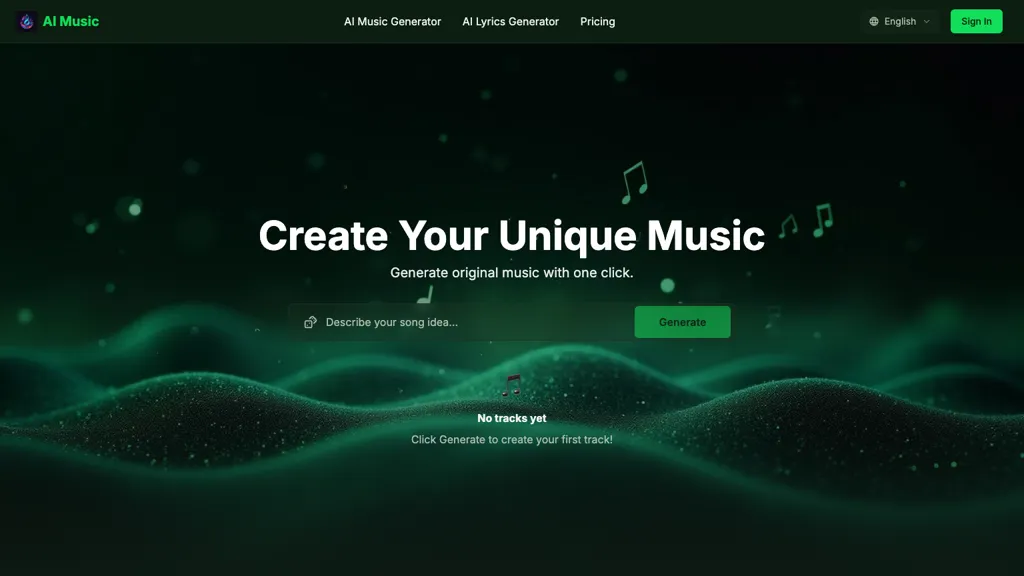Viewport: 1024px width, 576px height.
Task: Open the AI Music Generator page
Action: (392, 22)
